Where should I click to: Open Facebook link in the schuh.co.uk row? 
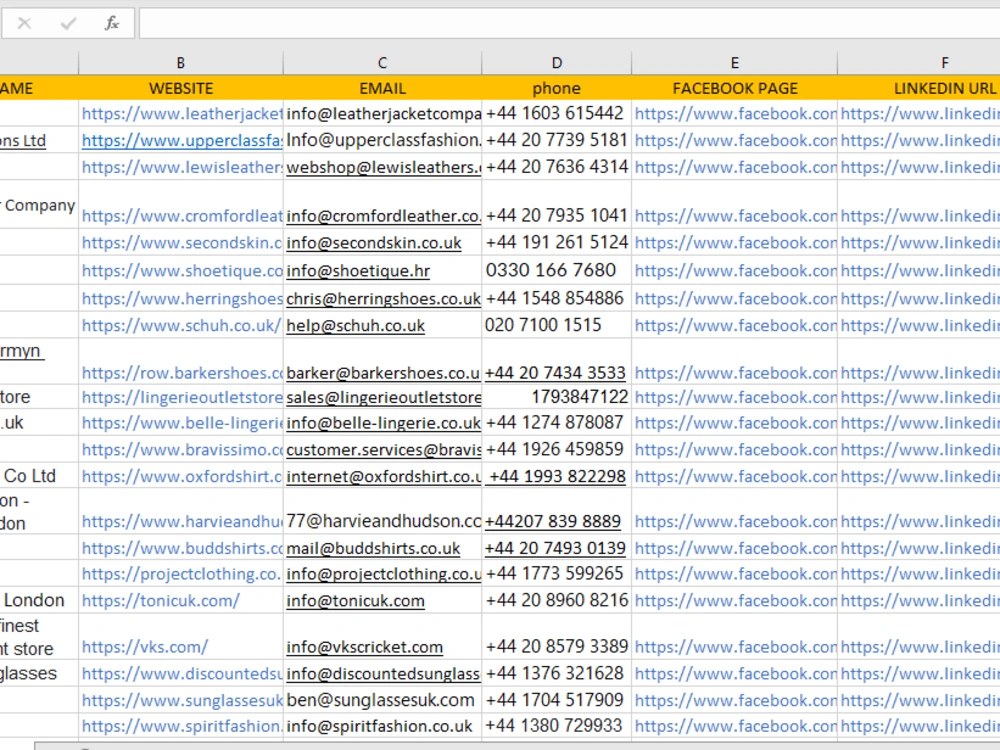click(735, 325)
